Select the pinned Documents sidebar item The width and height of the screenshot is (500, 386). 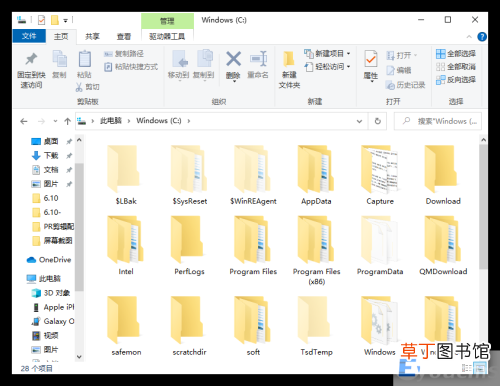(x=51, y=170)
